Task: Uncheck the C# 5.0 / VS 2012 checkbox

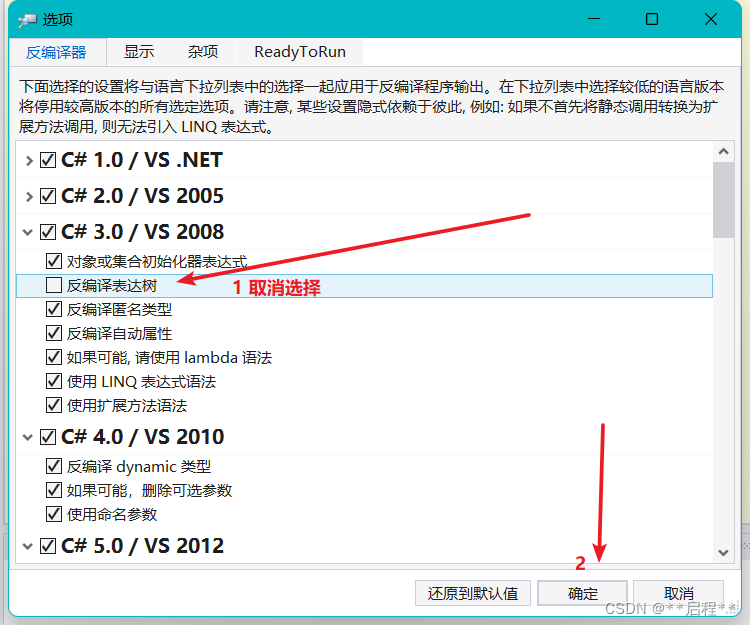Action: coord(48,546)
